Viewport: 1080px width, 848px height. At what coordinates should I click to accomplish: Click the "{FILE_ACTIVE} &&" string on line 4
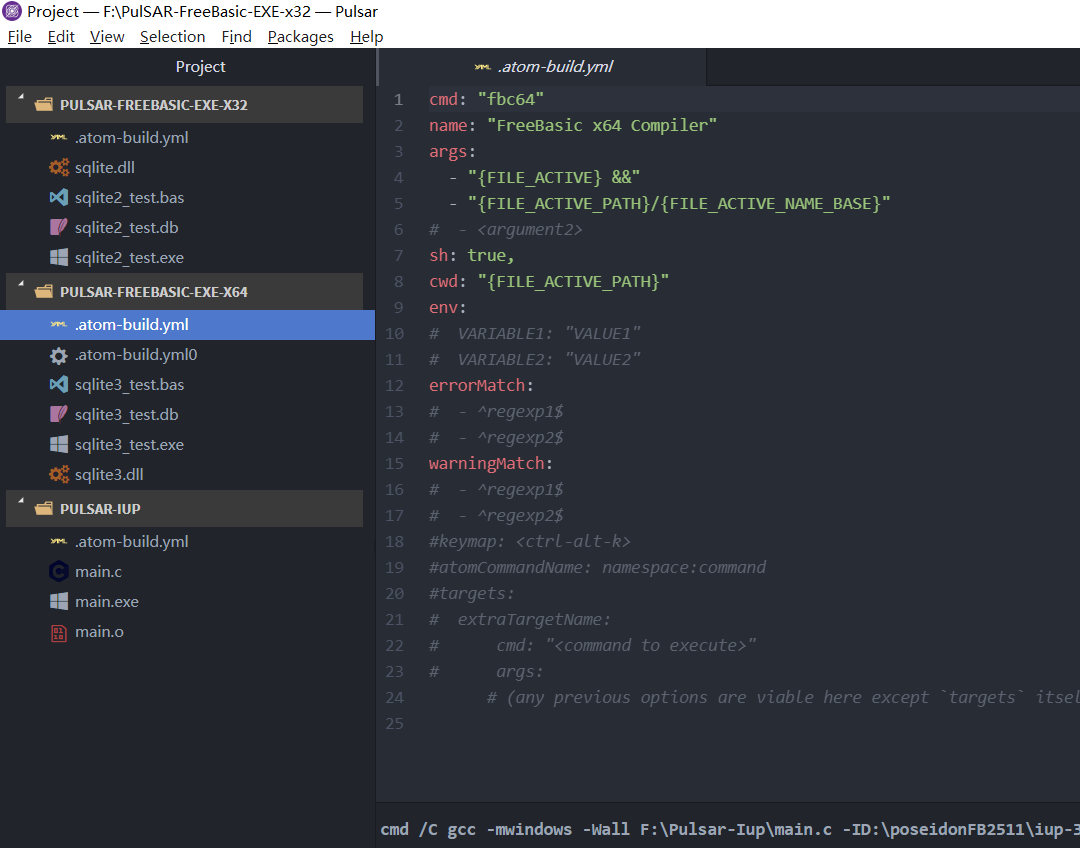pos(554,178)
